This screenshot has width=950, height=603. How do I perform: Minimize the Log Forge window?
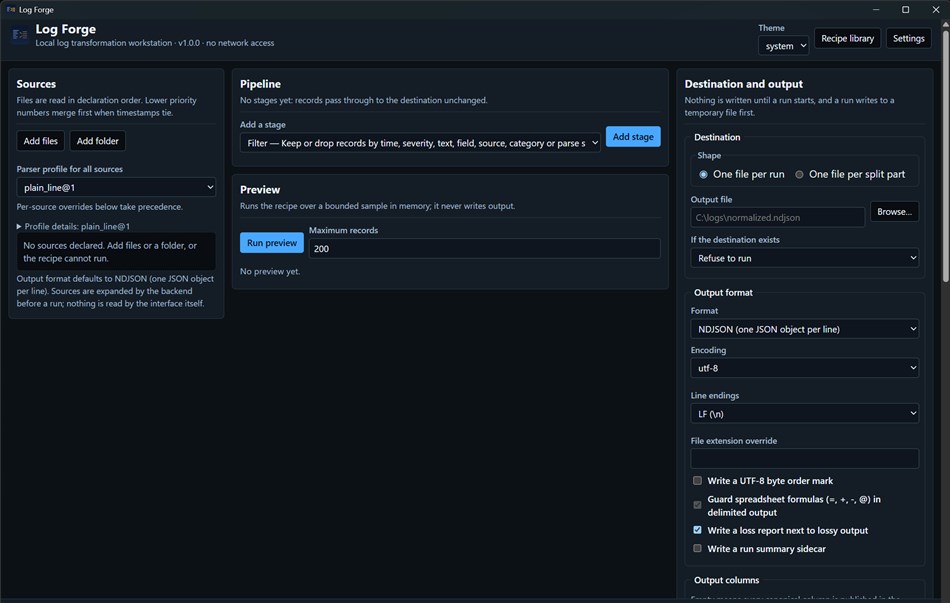(875, 10)
